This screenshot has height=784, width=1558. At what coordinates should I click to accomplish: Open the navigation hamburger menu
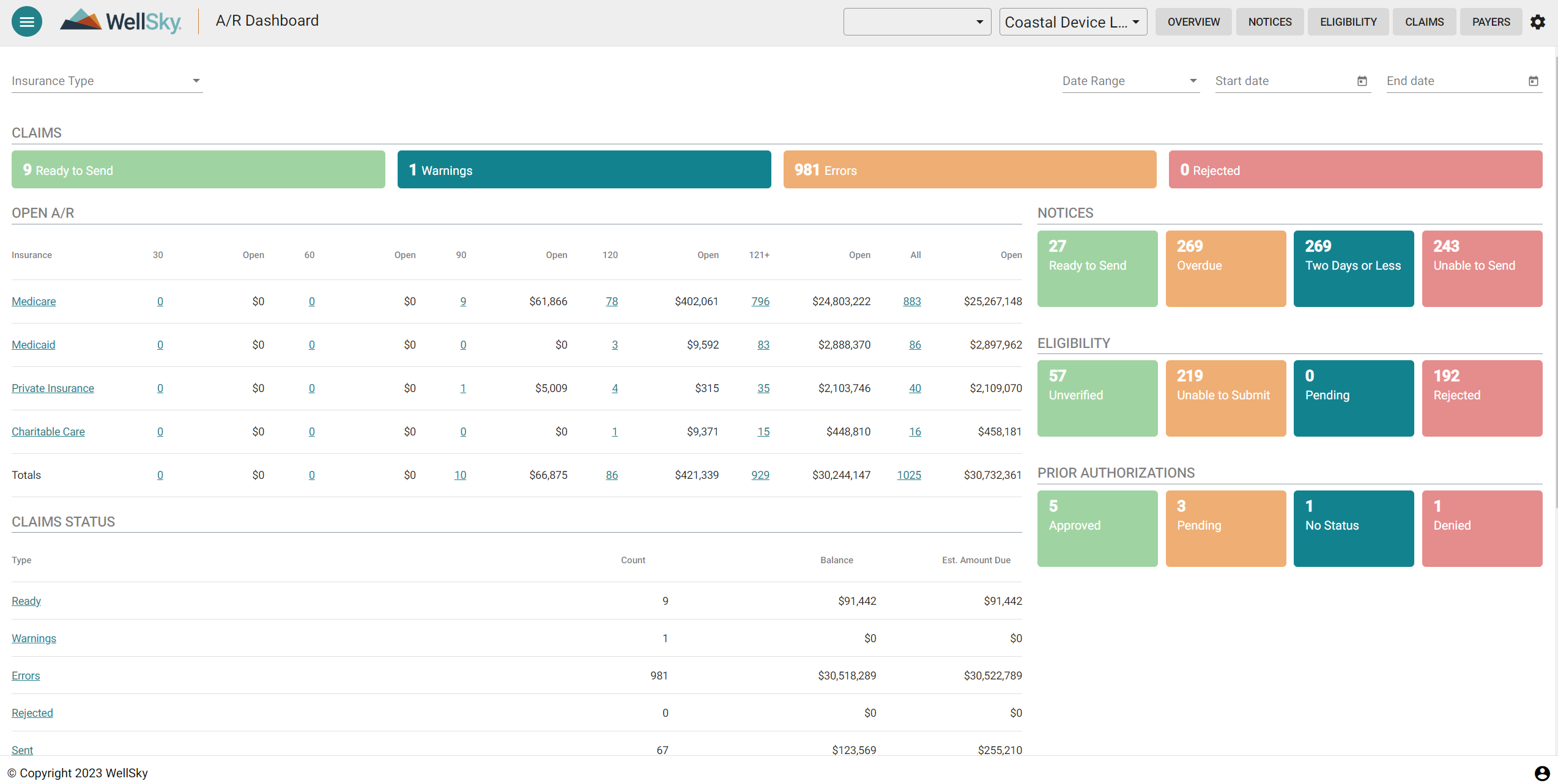pyautogui.click(x=26, y=21)
